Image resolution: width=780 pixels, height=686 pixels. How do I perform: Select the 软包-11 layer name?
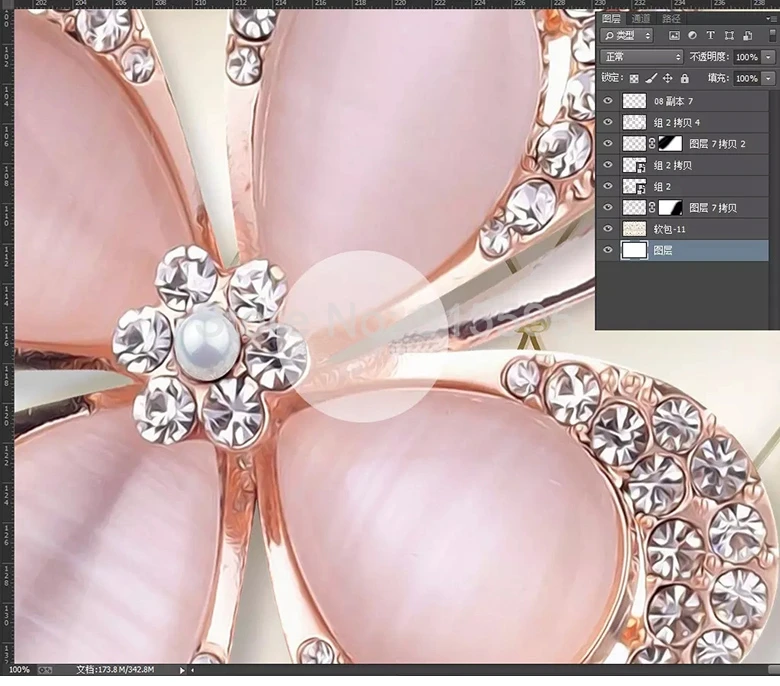click(x=670, y=229)
